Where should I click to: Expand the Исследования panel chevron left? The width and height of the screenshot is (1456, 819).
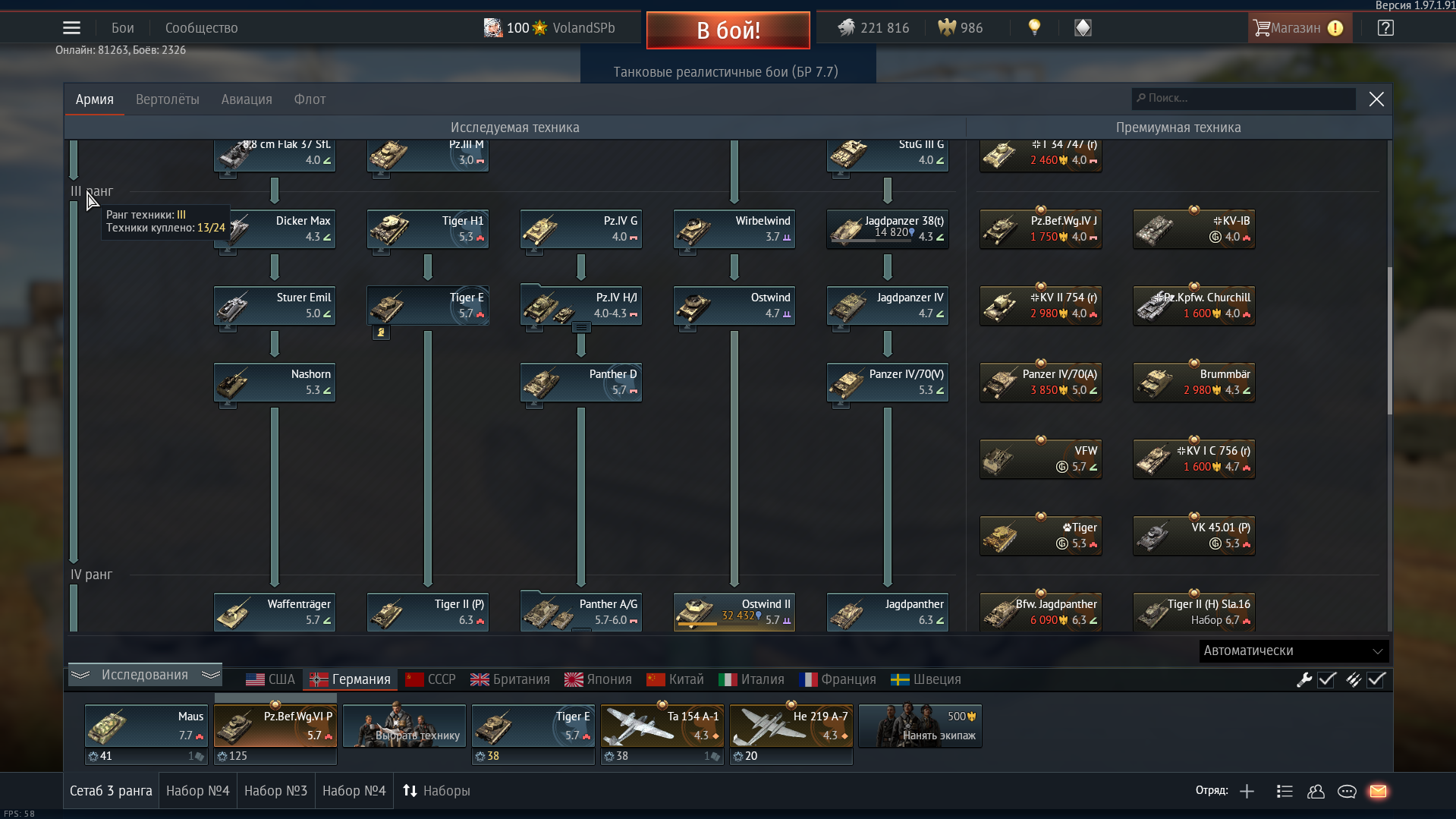coord(80,674)
